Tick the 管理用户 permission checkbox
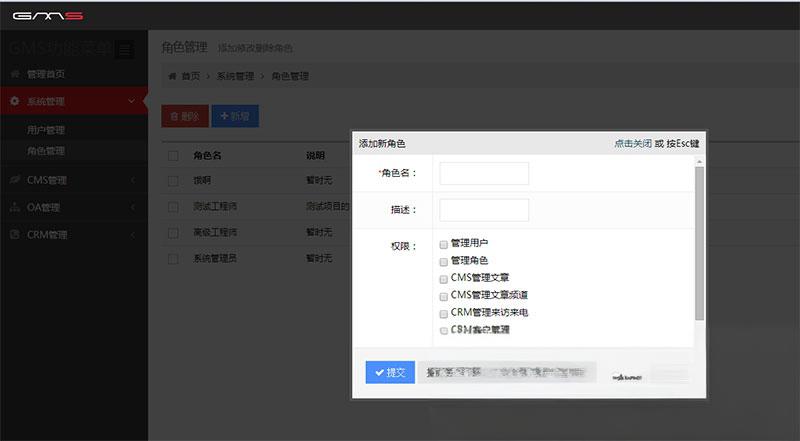Image resolution: width=800 pixels, height=441 pixels. (x=443, y=244)
